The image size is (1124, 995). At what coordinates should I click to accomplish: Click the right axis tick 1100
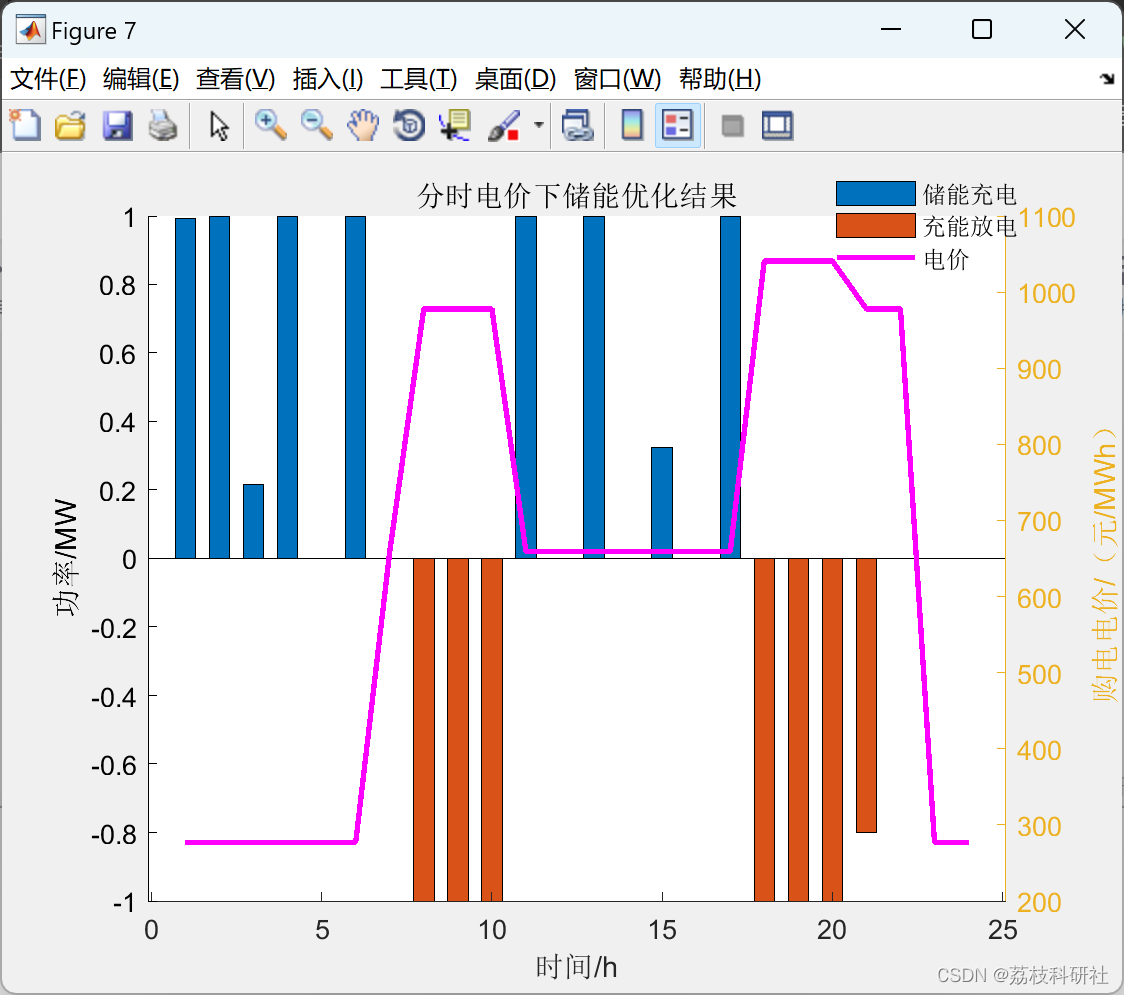(x=1047, y=217)
